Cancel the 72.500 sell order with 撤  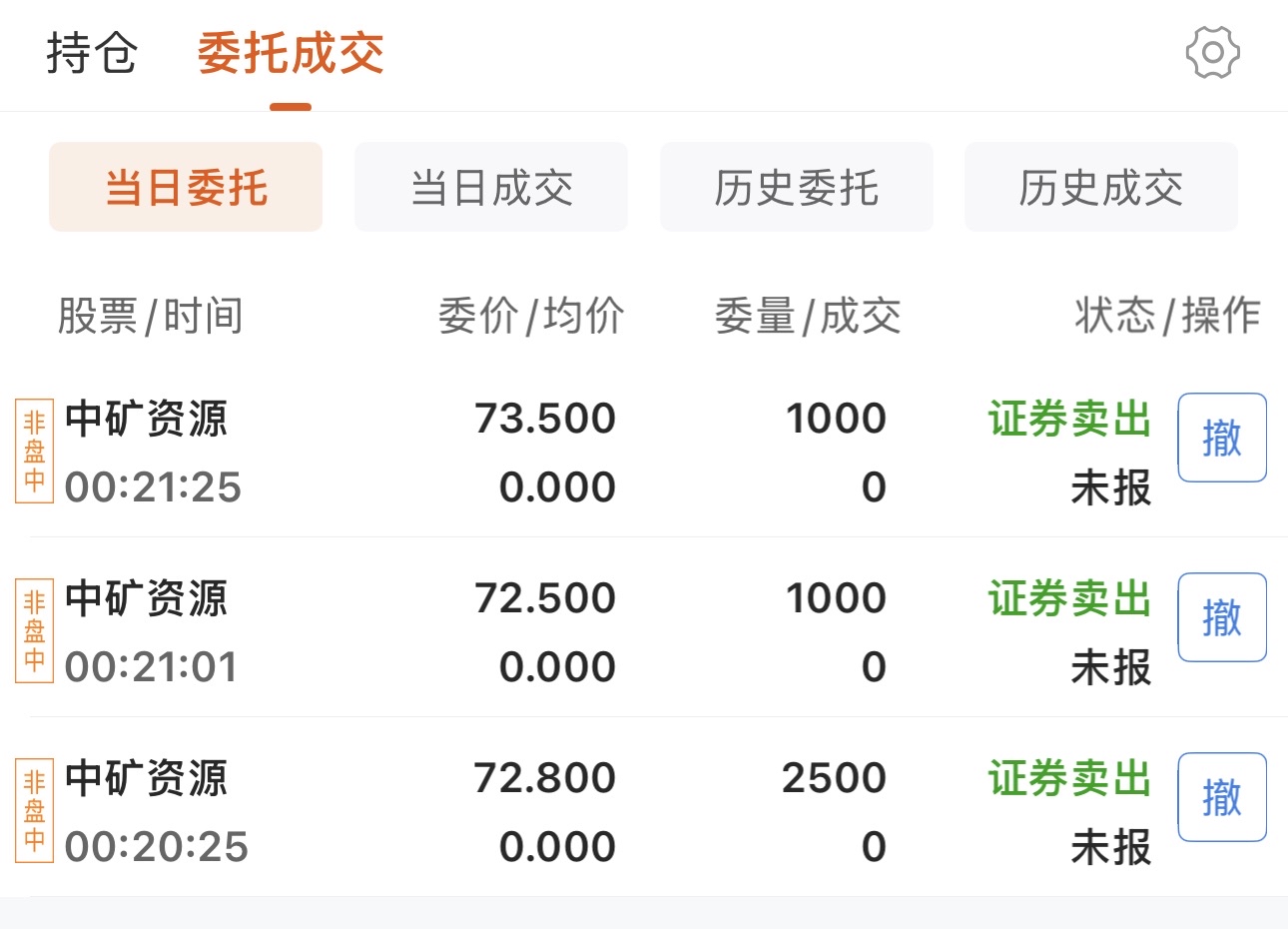[x=1222, y=617]
